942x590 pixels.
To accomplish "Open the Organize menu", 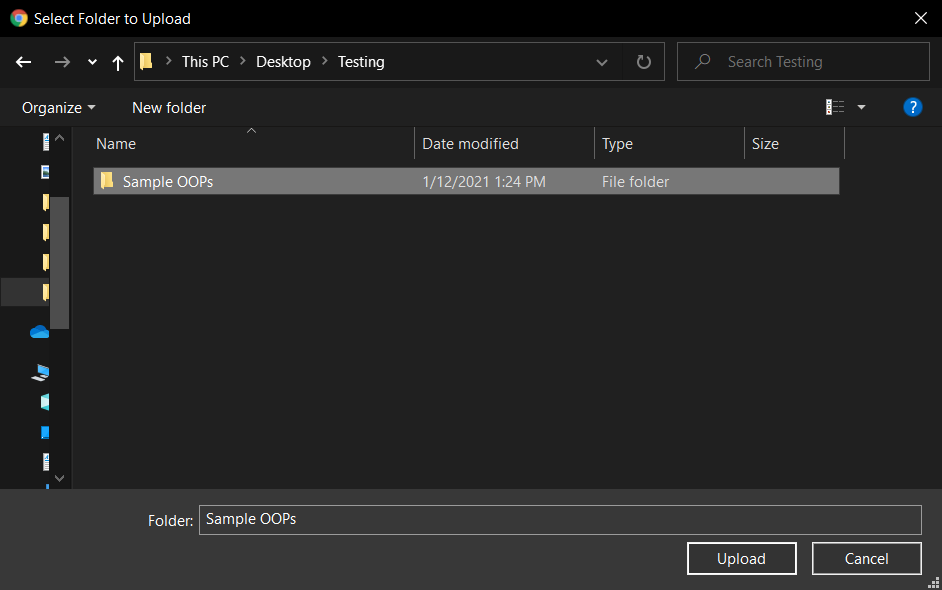I will coord(59,107).
